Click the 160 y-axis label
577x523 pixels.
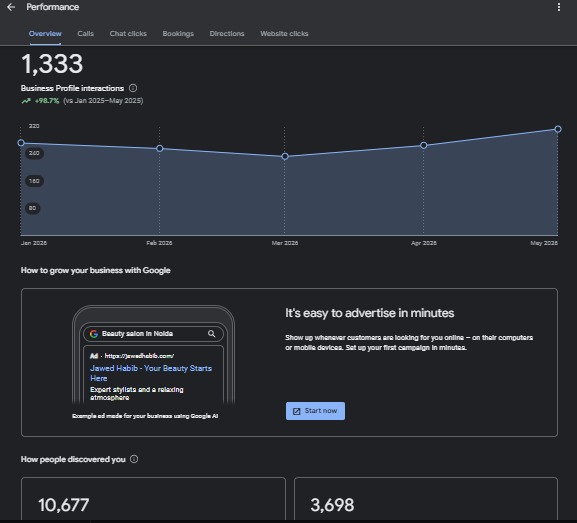point(34,181)
